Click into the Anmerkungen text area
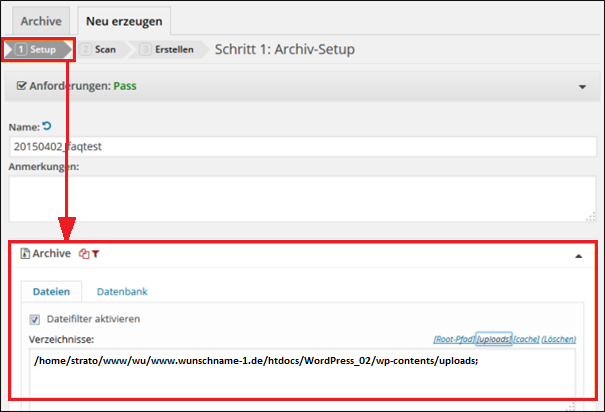 point(303,199)
